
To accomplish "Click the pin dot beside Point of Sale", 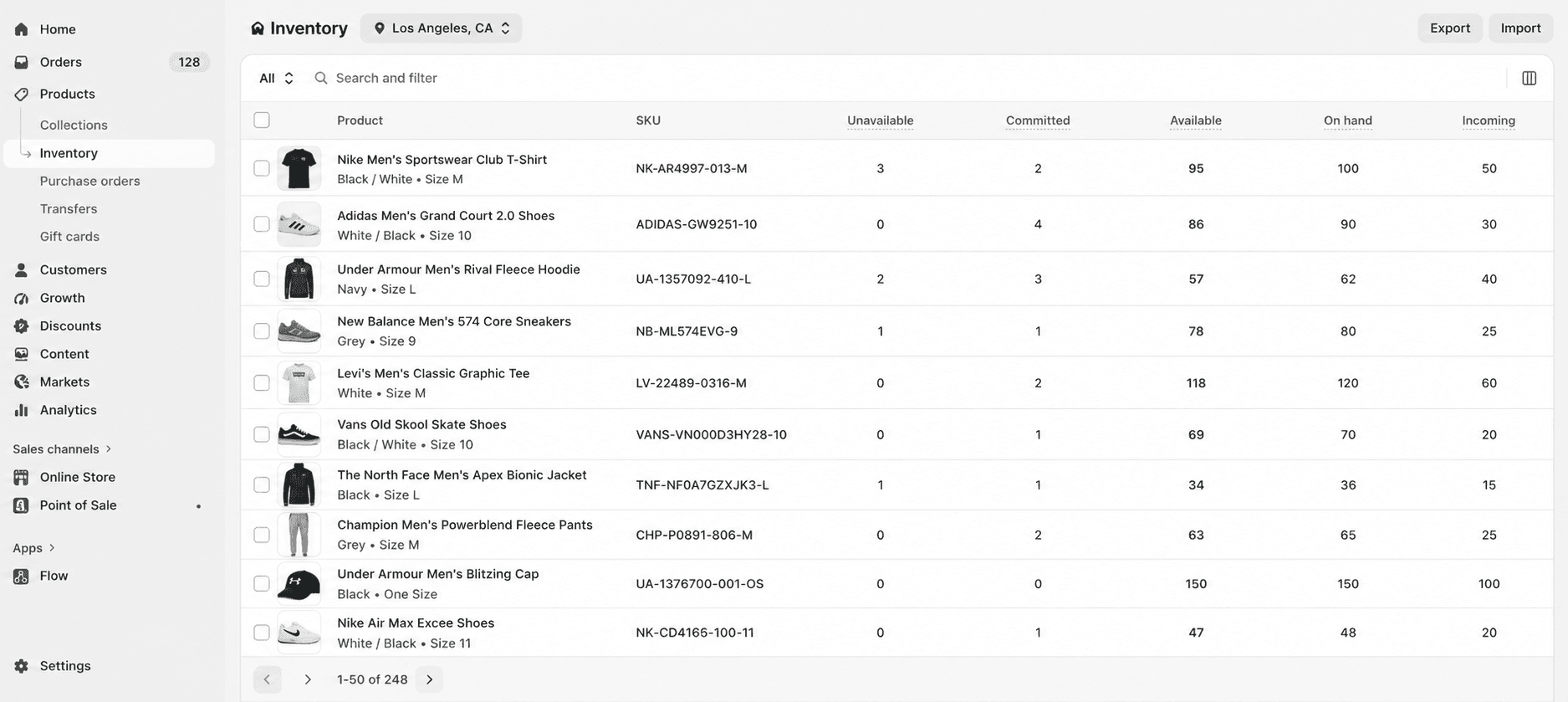I will click(x=198, y=506).
